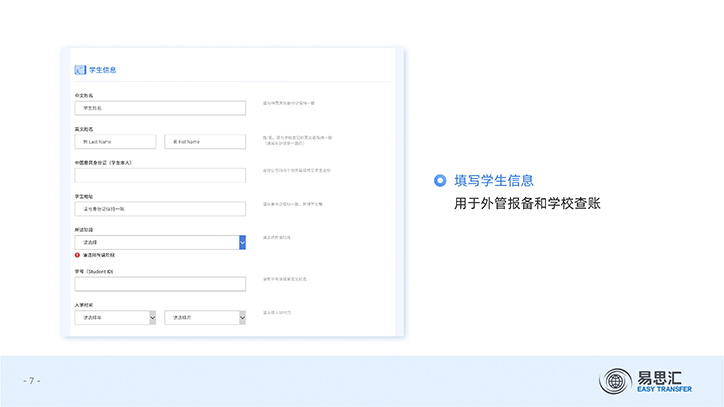Click the student address input field

pyautogui.click(x=160, y=209)
